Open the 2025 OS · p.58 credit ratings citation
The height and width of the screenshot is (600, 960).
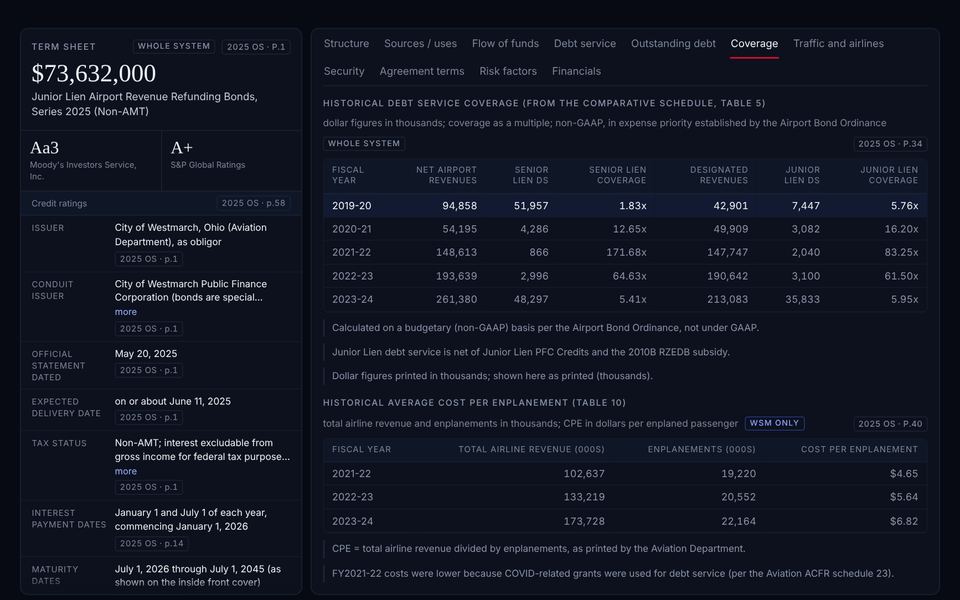coord(253,203)
